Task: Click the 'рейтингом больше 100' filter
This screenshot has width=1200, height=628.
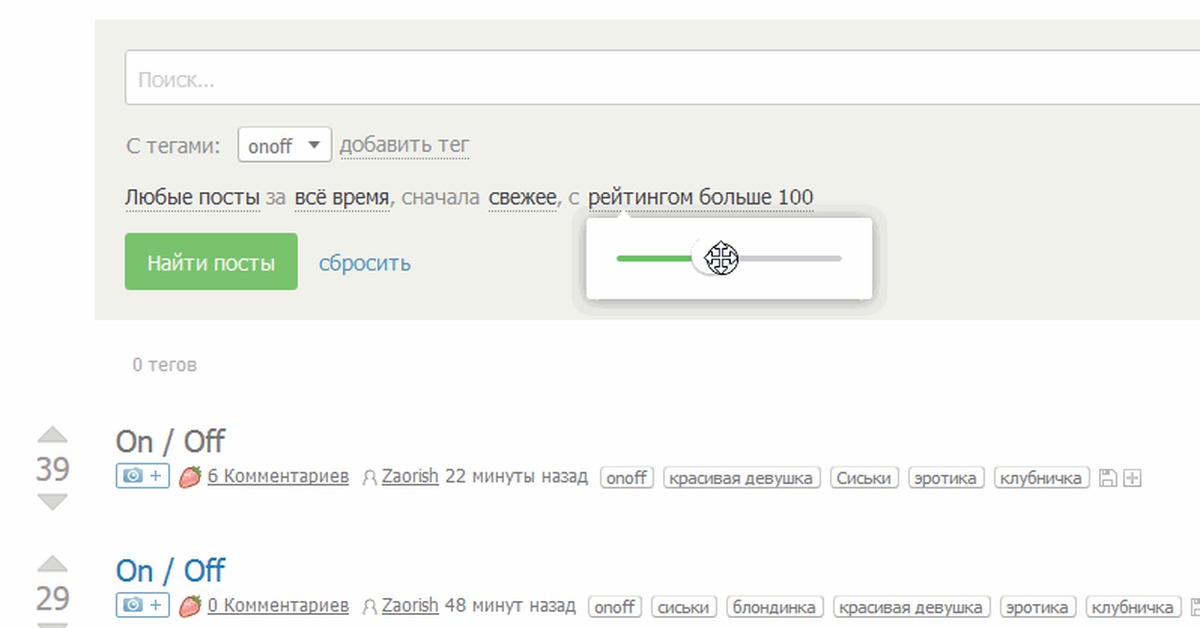Action: 700,198
